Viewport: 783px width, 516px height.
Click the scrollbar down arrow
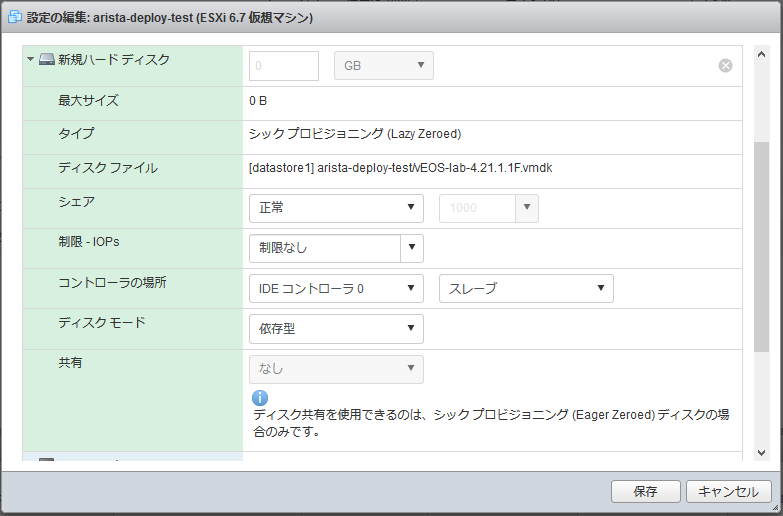pyautogui.click(x=761, y=453)
